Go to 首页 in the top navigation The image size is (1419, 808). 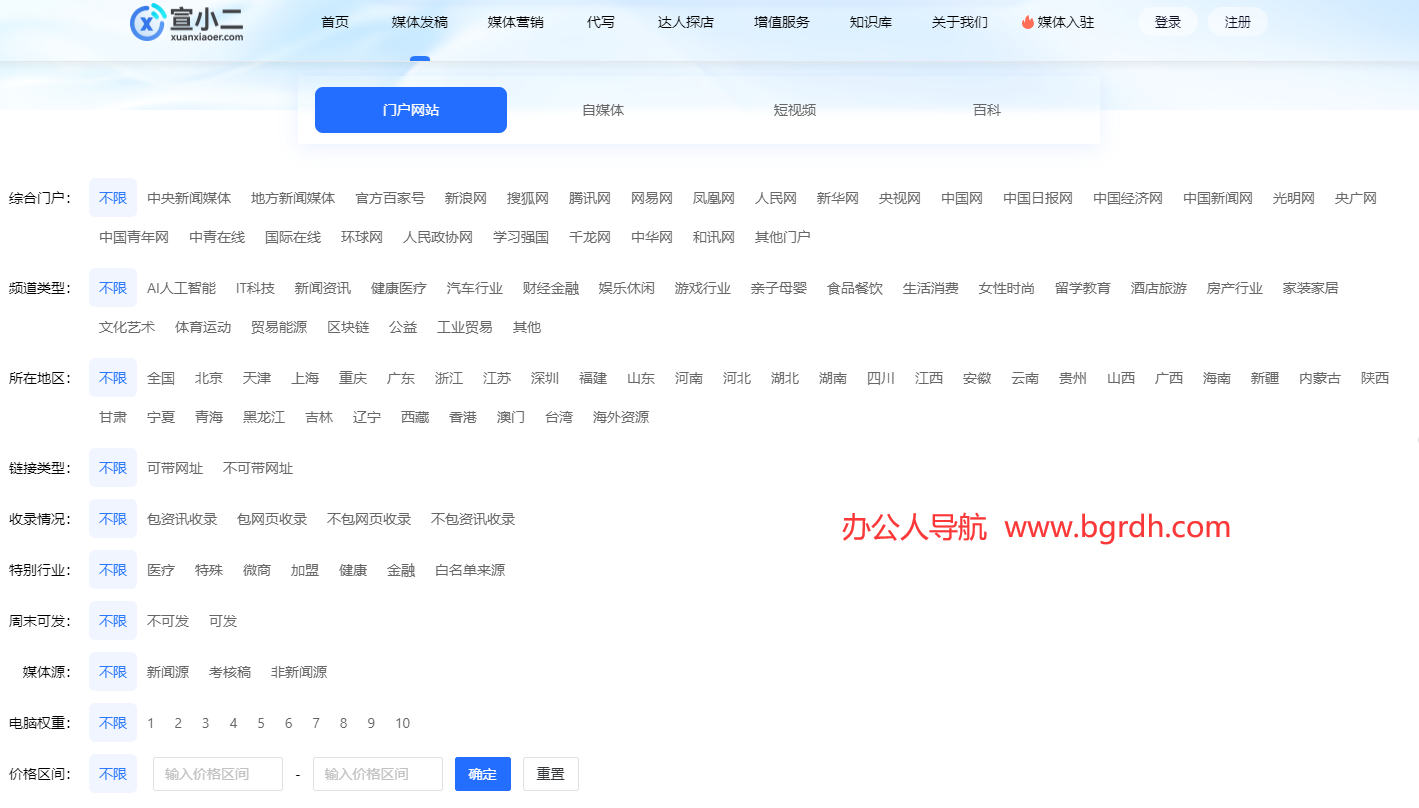coord(335,22)
